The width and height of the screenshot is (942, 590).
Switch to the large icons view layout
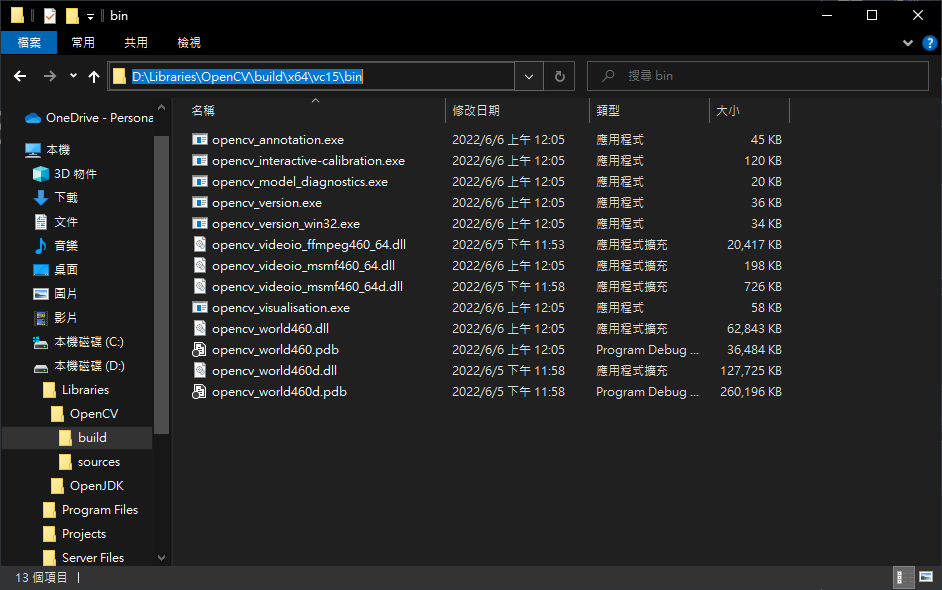pyautogui.click(x=926, y=577)
